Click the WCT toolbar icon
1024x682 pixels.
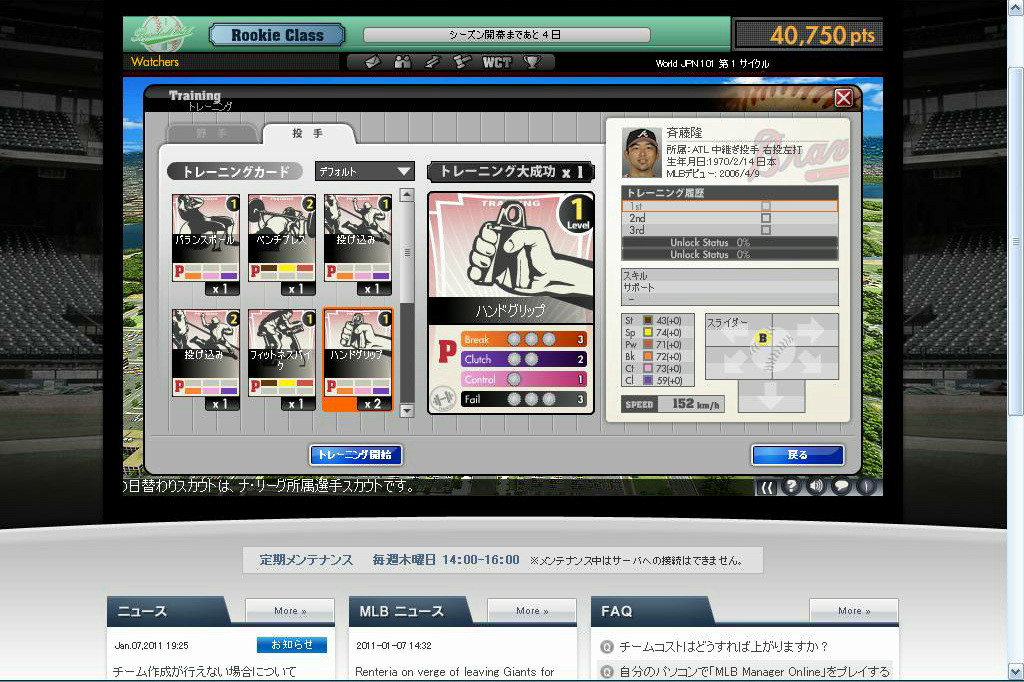point(496,62)
